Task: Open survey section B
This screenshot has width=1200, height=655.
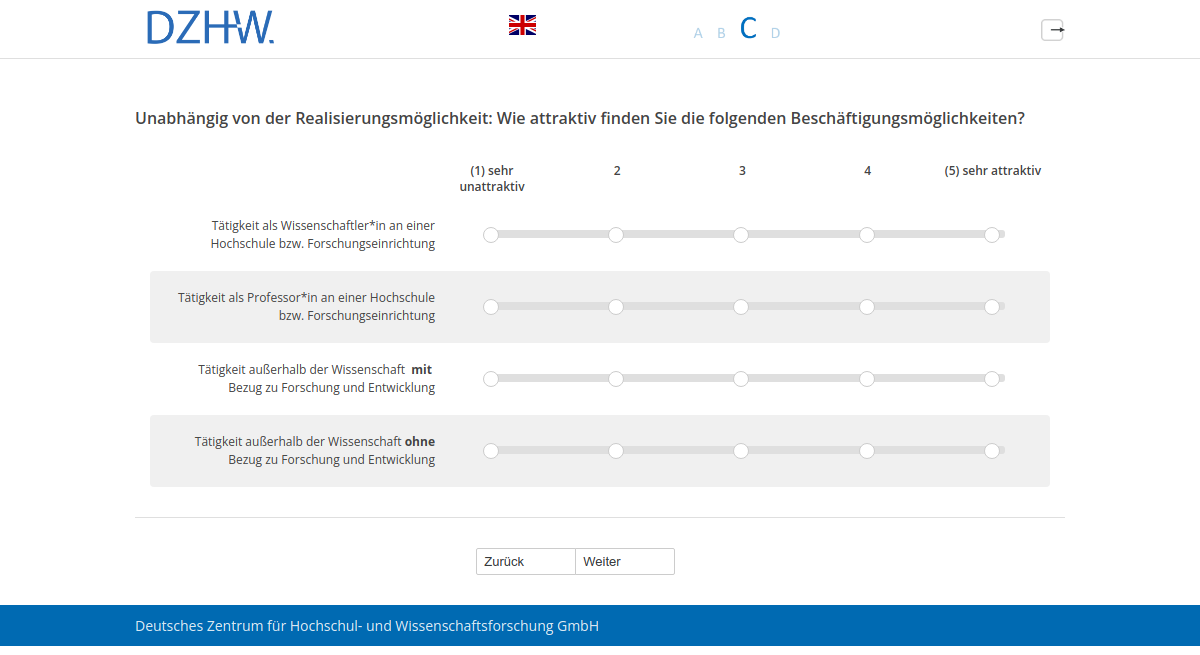Action: pos(721,33)
